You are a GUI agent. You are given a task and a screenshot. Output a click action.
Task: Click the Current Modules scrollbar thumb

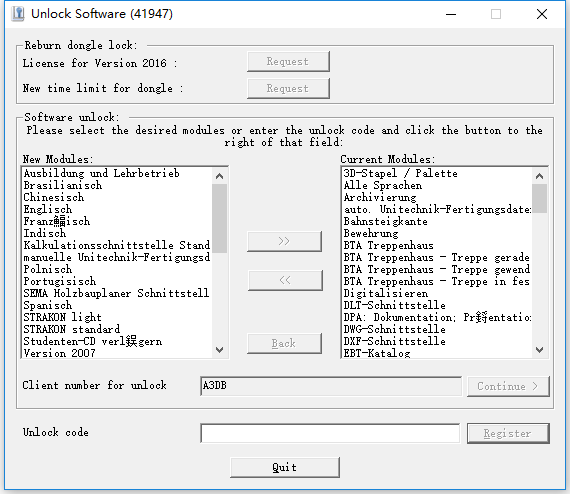[539, 198]
